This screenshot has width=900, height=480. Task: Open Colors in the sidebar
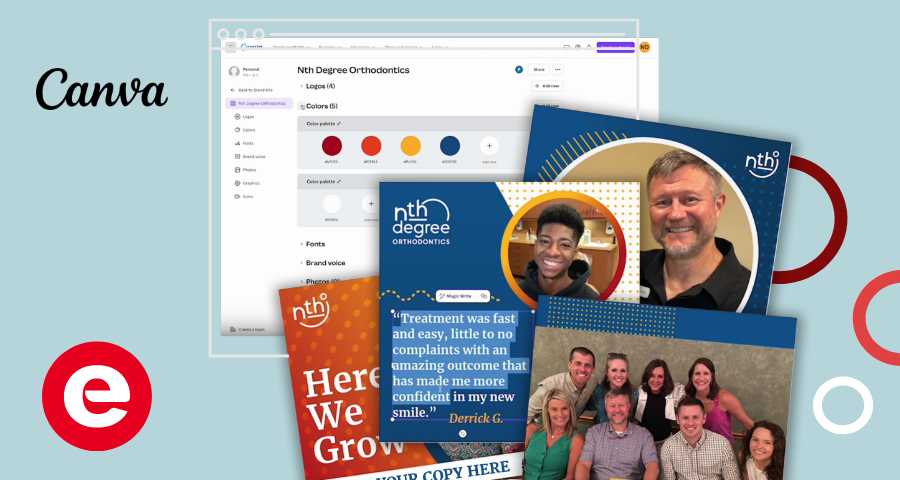pyautogui.click(x=245, y=130)
